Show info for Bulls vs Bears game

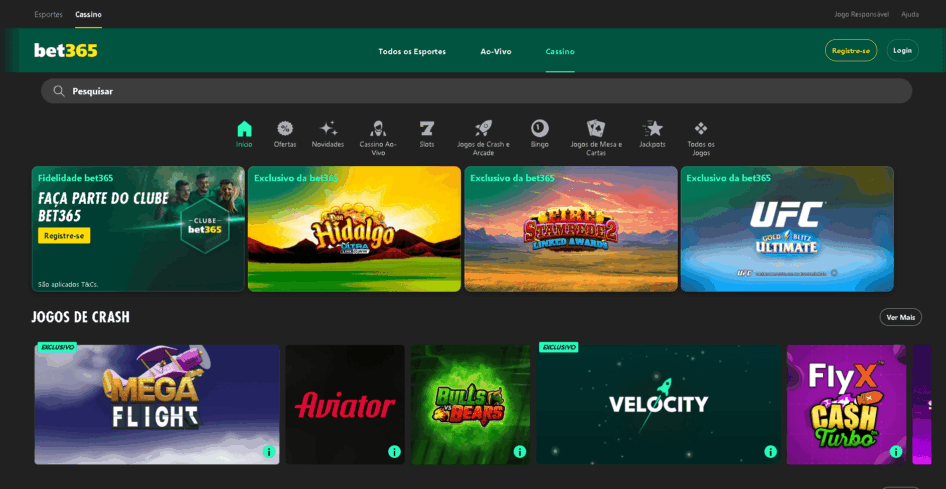tap(520, 452)
